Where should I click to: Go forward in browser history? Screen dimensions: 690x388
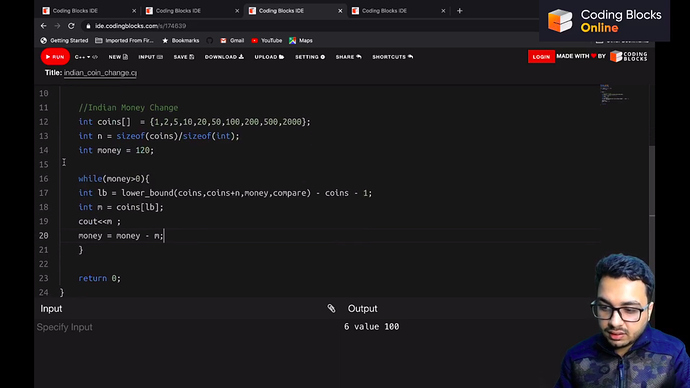tap(57, 26)
